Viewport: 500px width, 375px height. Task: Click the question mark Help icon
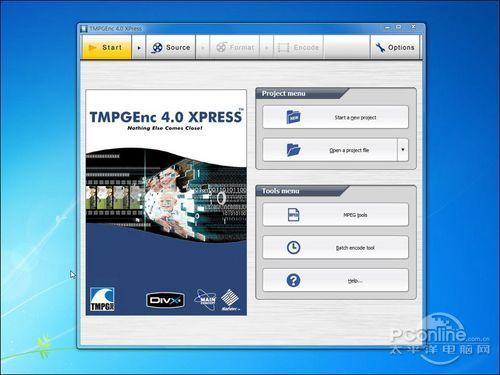(x=293, y=280)
